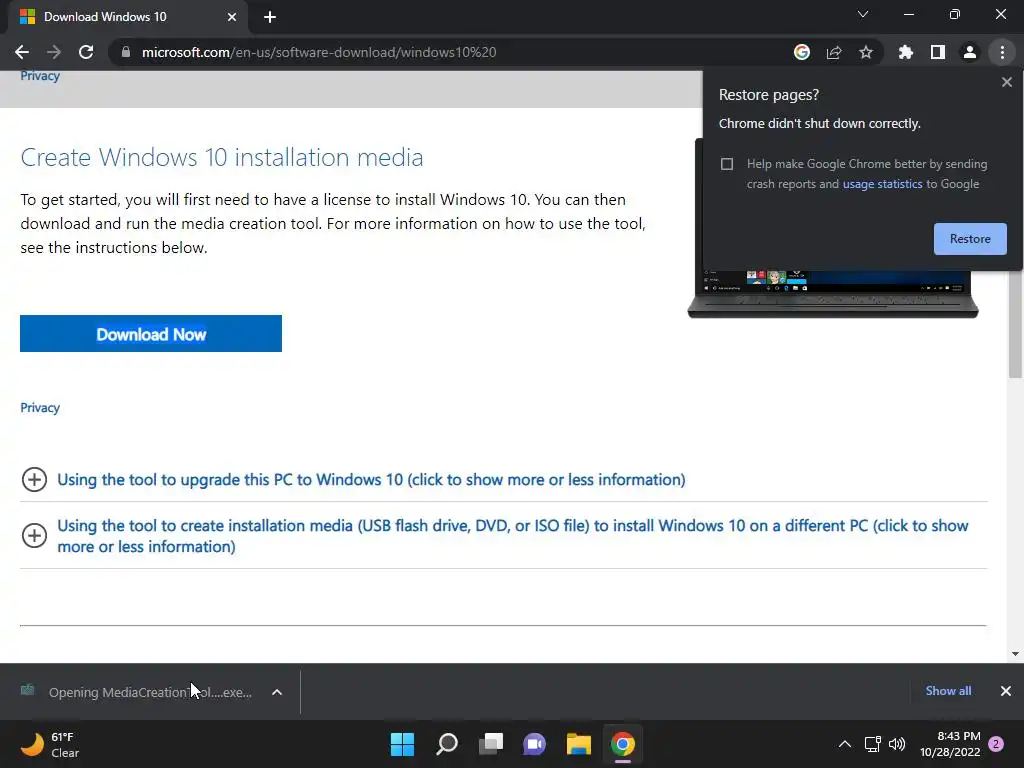
Task: Open the Windows Start menu
Action: (402, 744)
